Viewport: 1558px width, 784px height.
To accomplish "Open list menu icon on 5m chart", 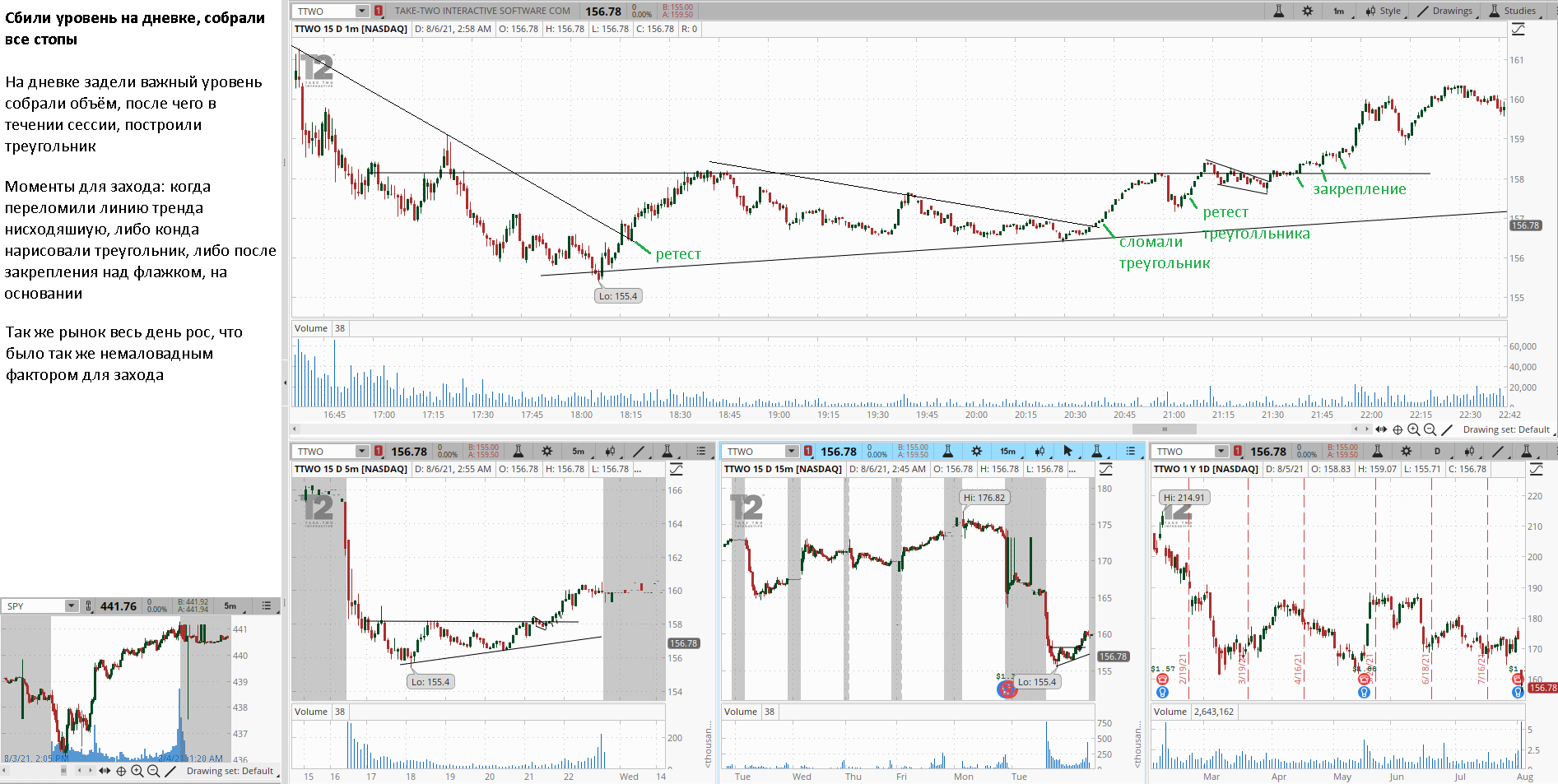I will tap(701, 451).
